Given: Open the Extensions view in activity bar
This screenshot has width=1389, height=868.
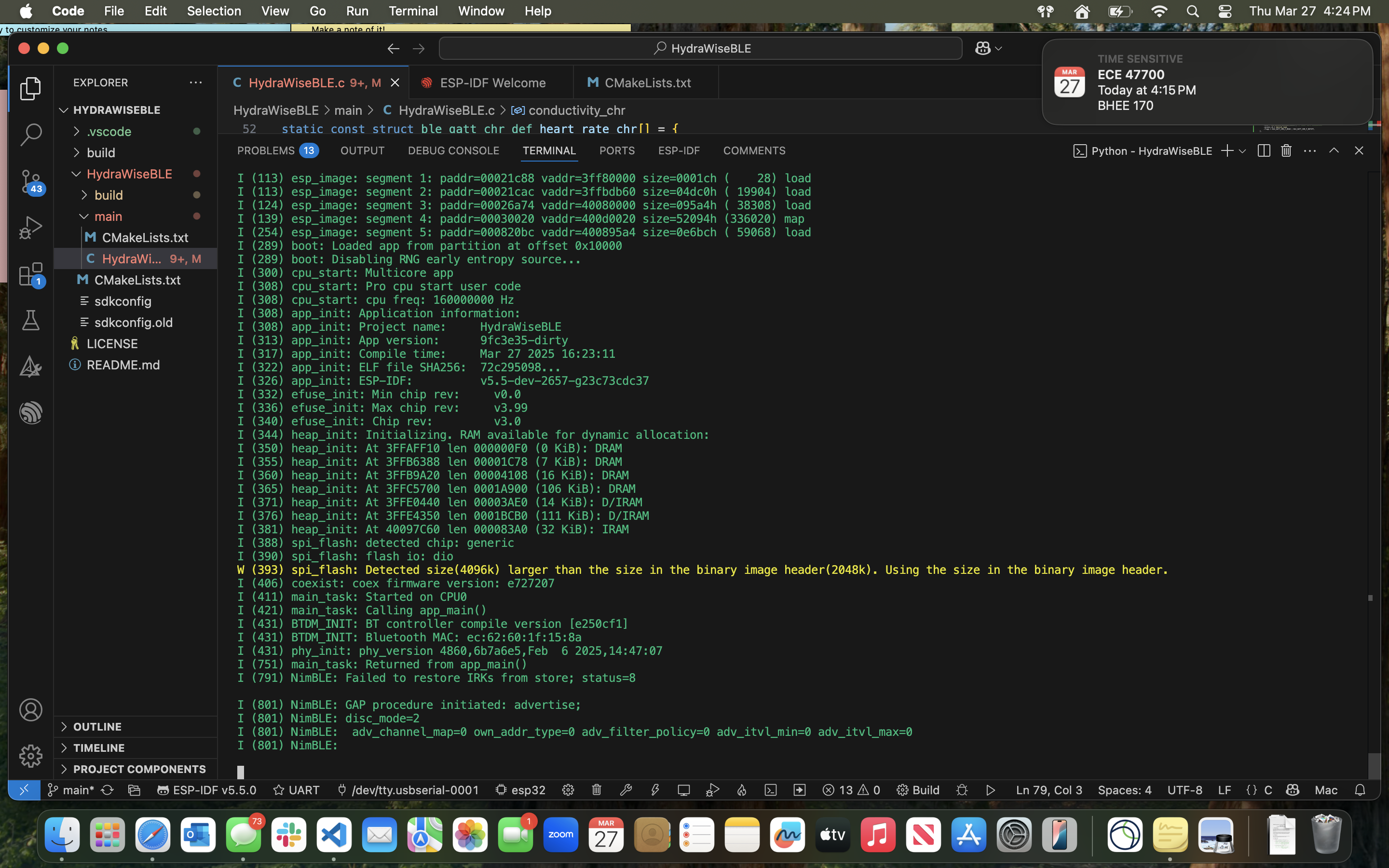Looking at the screenshot, I should point(30,274).
